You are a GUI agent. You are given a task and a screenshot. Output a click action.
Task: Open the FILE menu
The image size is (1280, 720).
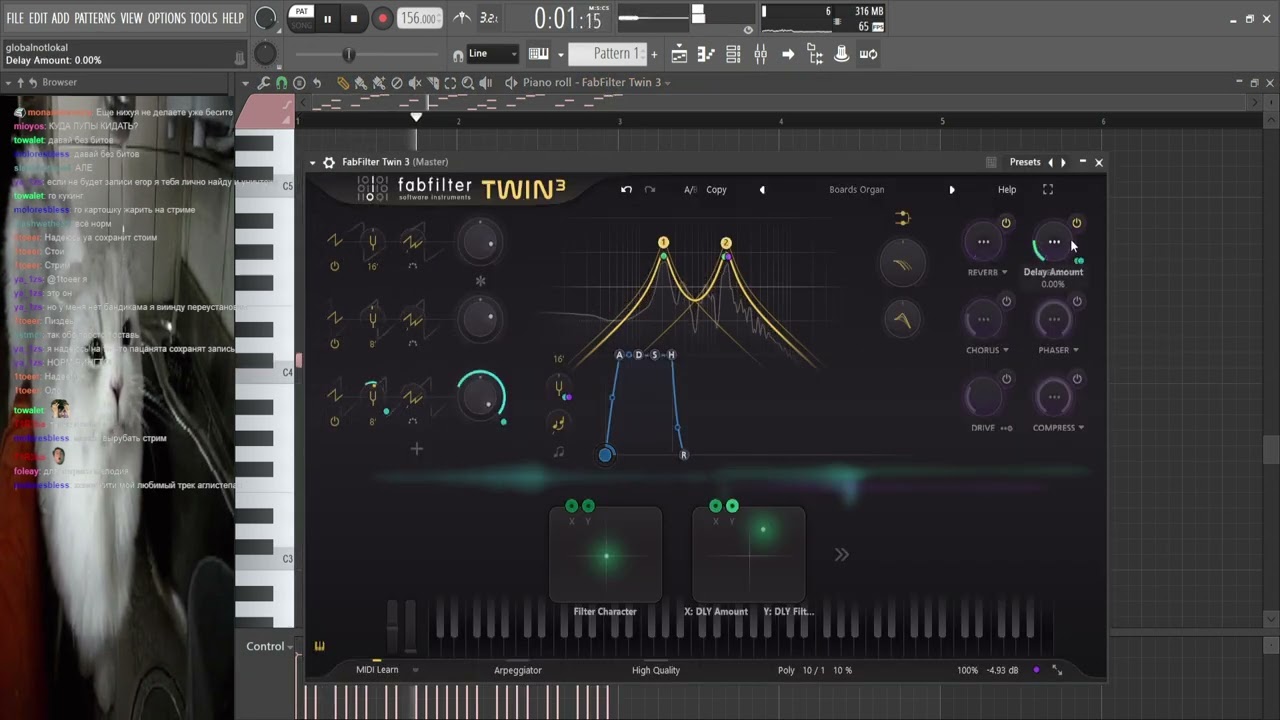click(15, 18)
